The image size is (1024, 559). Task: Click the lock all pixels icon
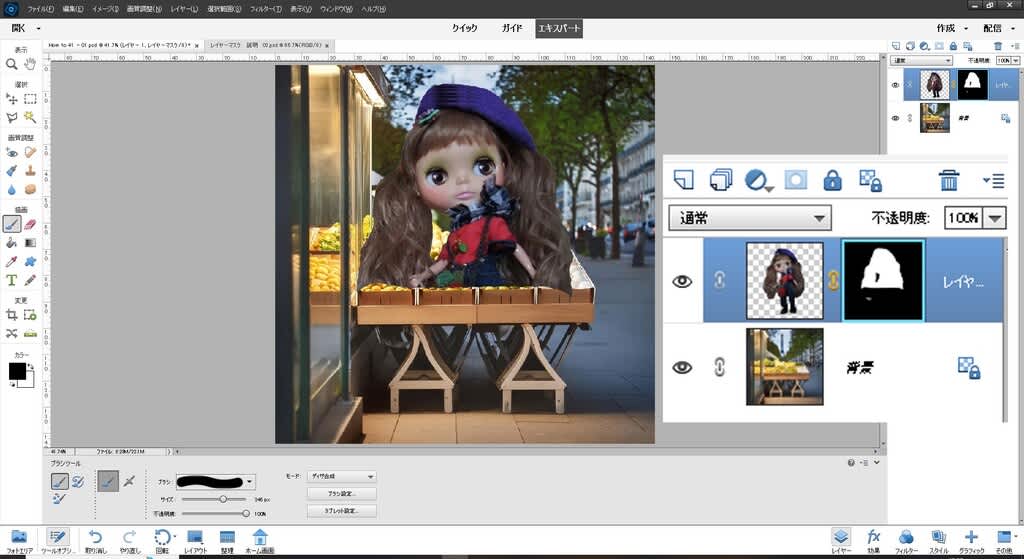click(832, 180)
